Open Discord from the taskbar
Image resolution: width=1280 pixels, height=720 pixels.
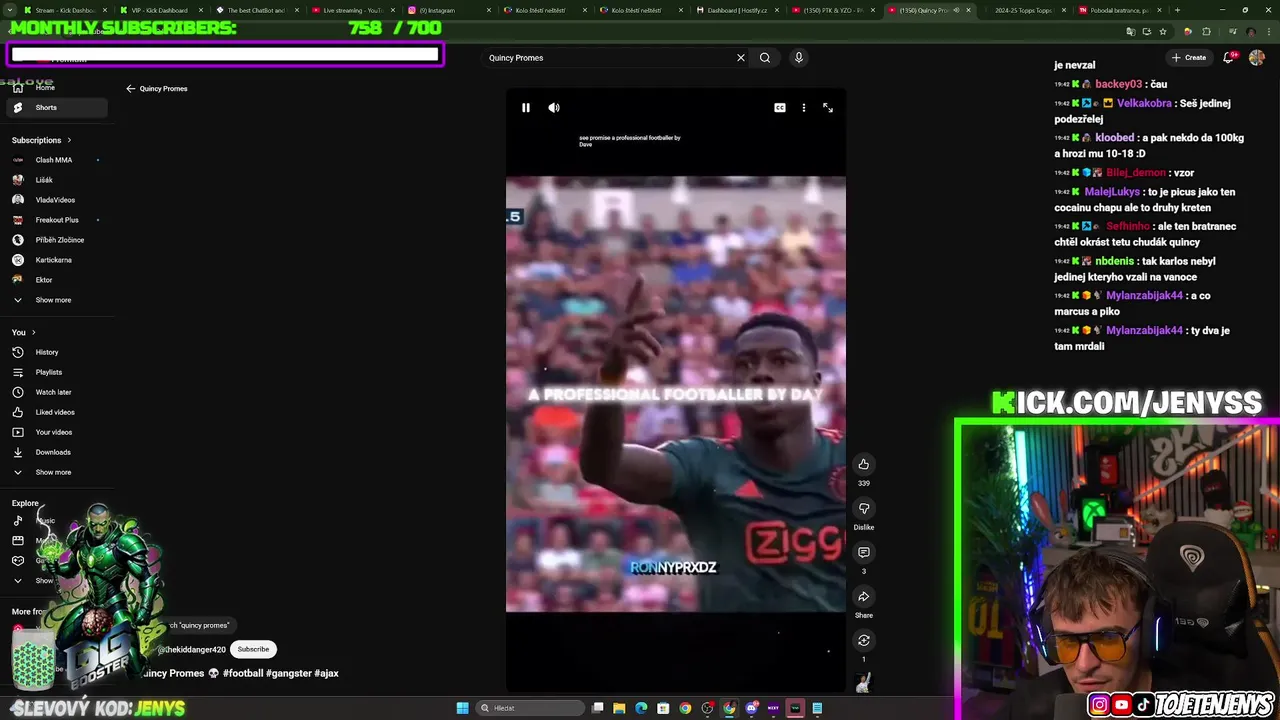[x=751, y=708]
